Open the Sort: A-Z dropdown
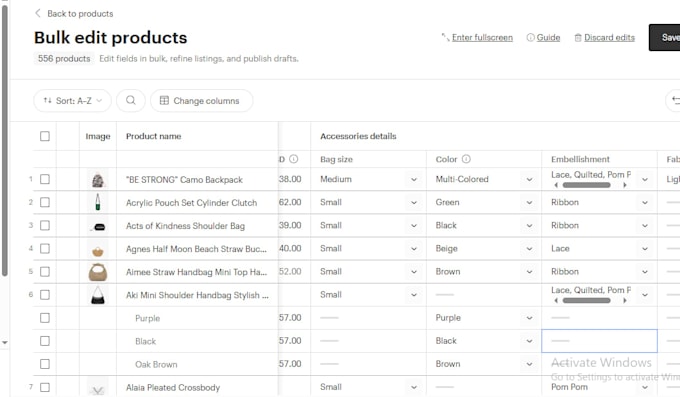The image size is (680, 397). coord(72,101)
